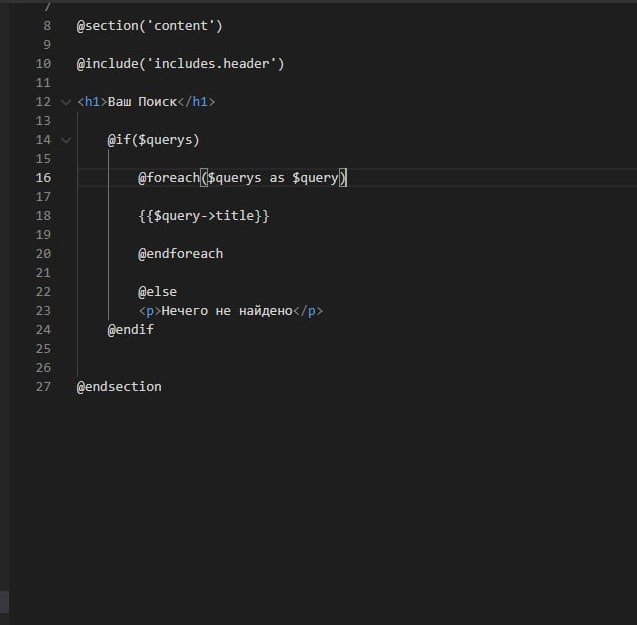Place cursor in @include('includes.header') line

180,64
